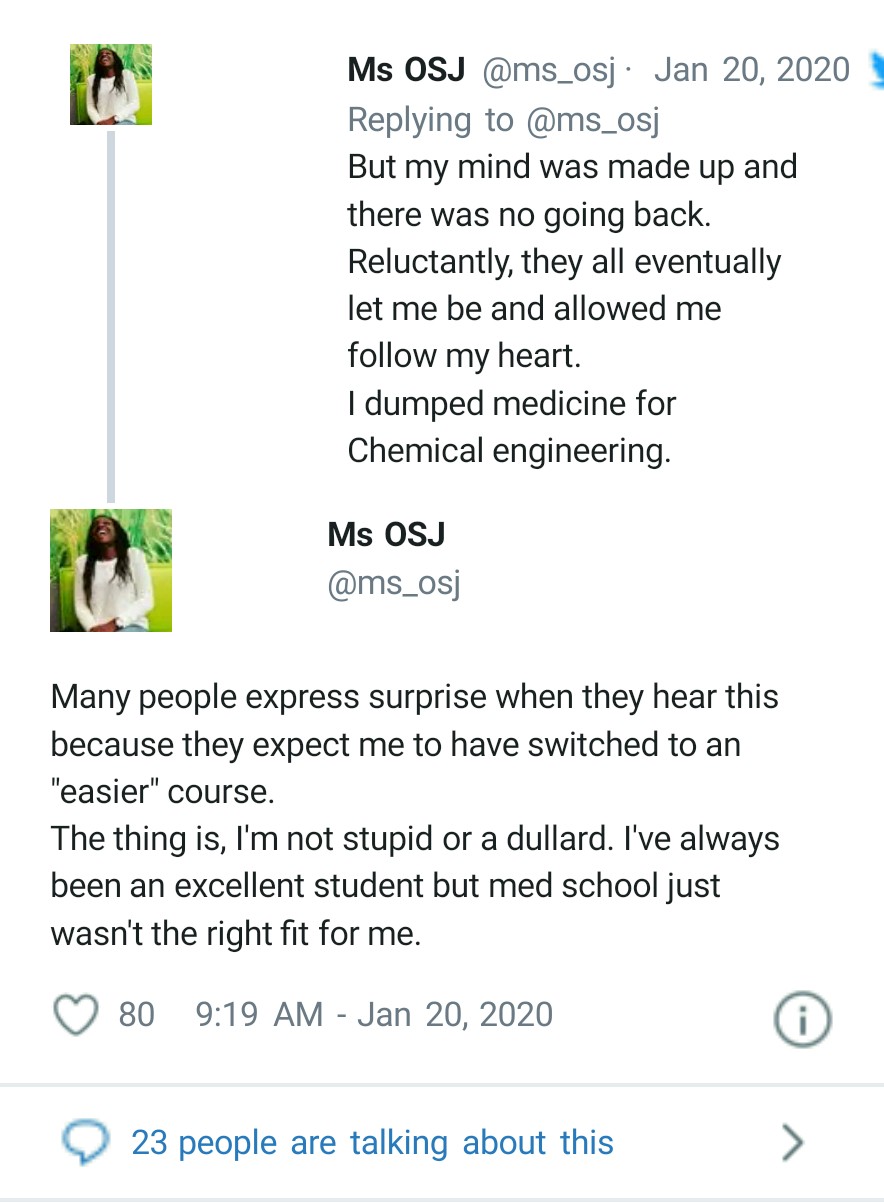
Task: Open large Ms OSJ profile picture
Action: click(x=110, y=570)
